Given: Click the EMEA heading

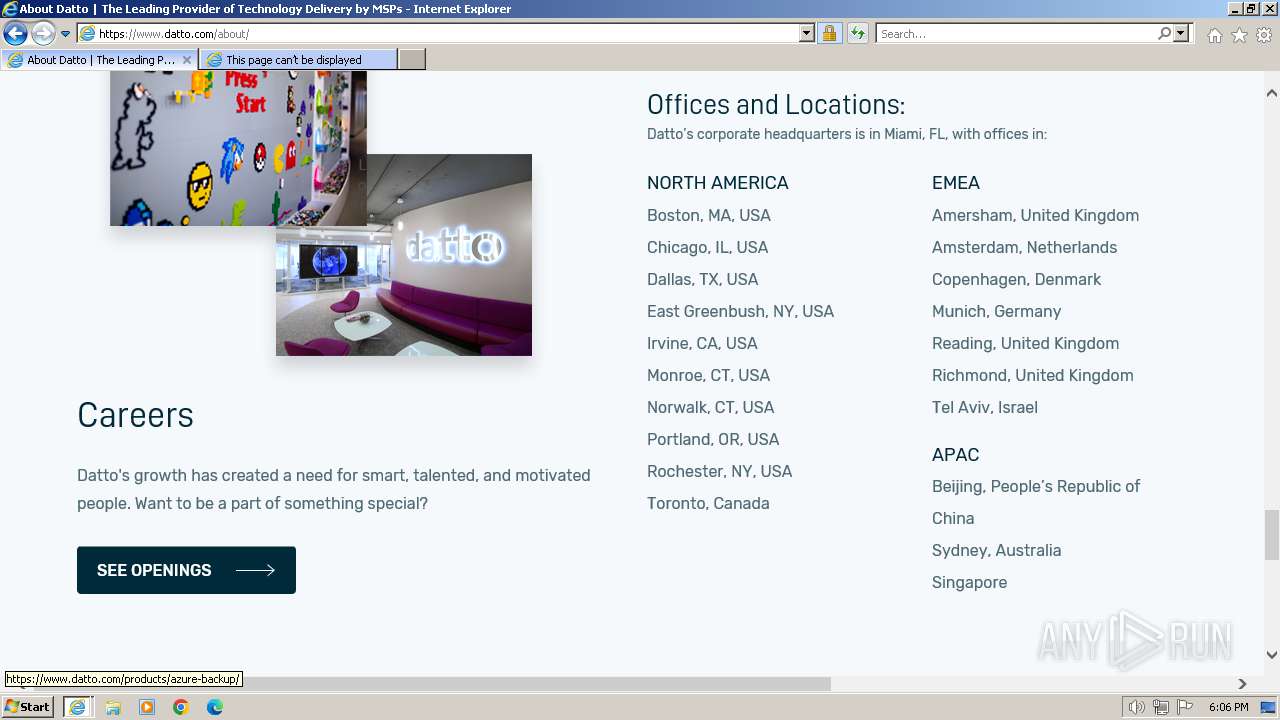Looking at the screenshot, I should point(956,183).
